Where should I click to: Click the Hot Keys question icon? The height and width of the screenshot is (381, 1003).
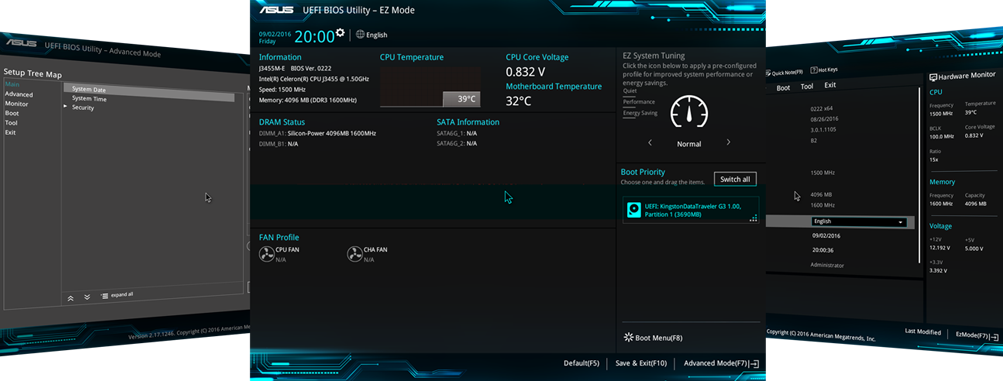(814, 70)
